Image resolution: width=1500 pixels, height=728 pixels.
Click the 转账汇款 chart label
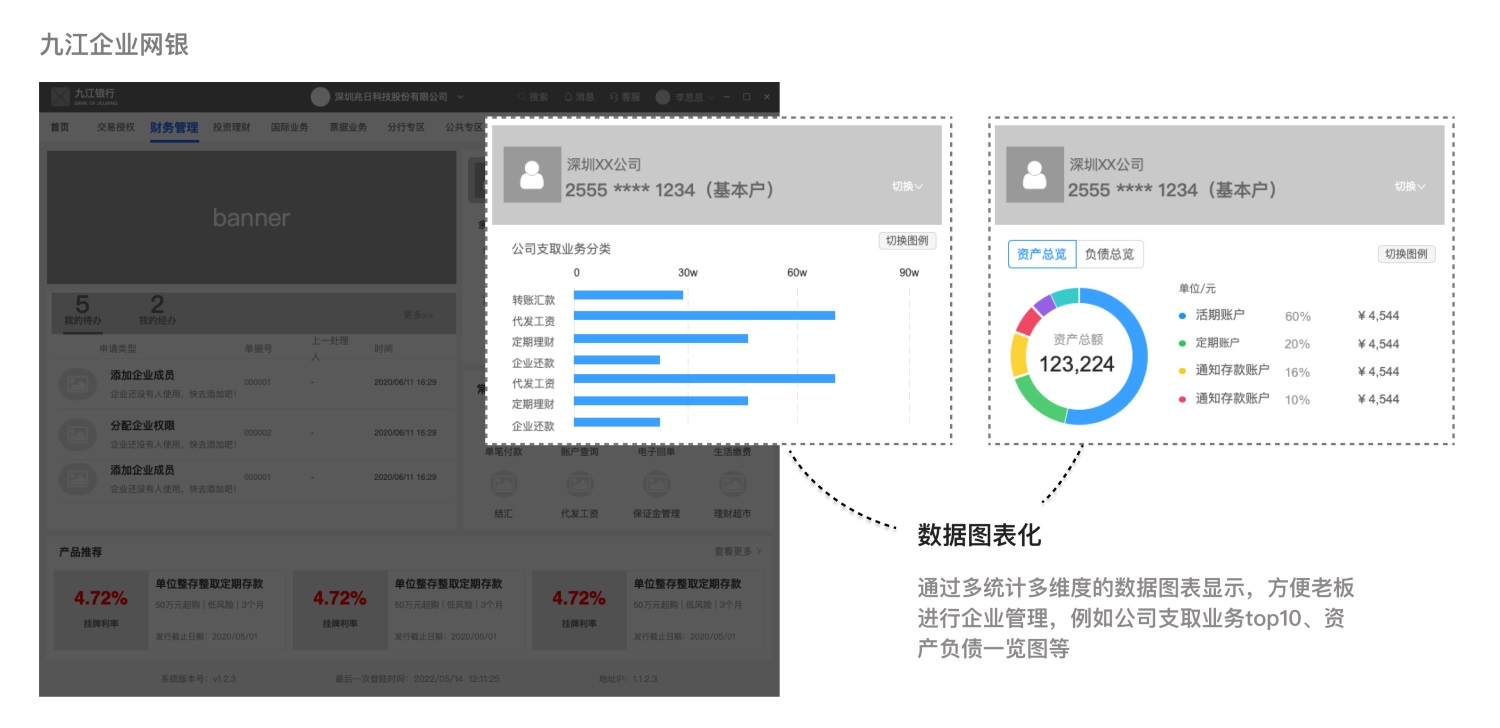(533, 299)
